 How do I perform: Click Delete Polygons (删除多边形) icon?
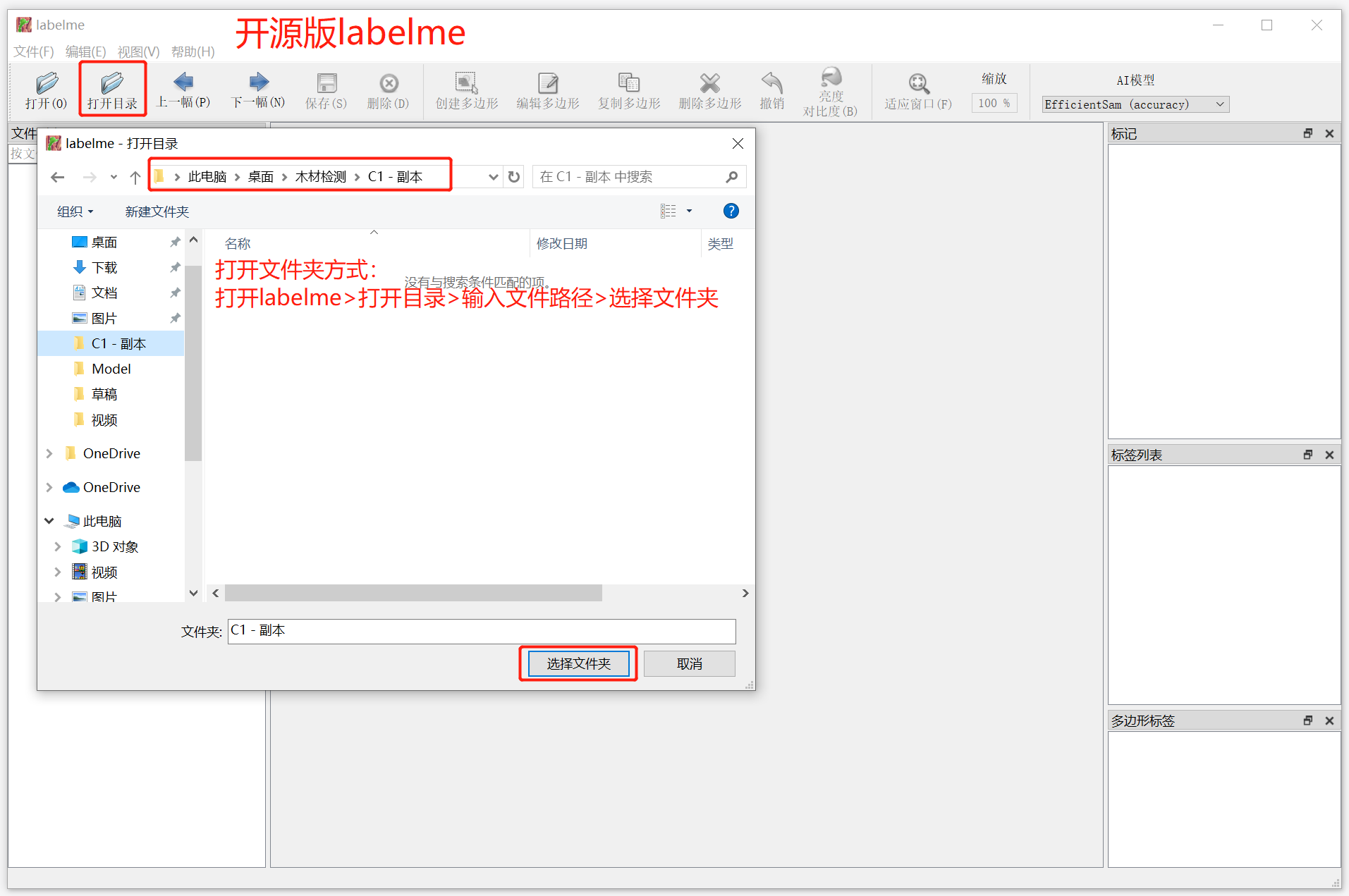710,91
